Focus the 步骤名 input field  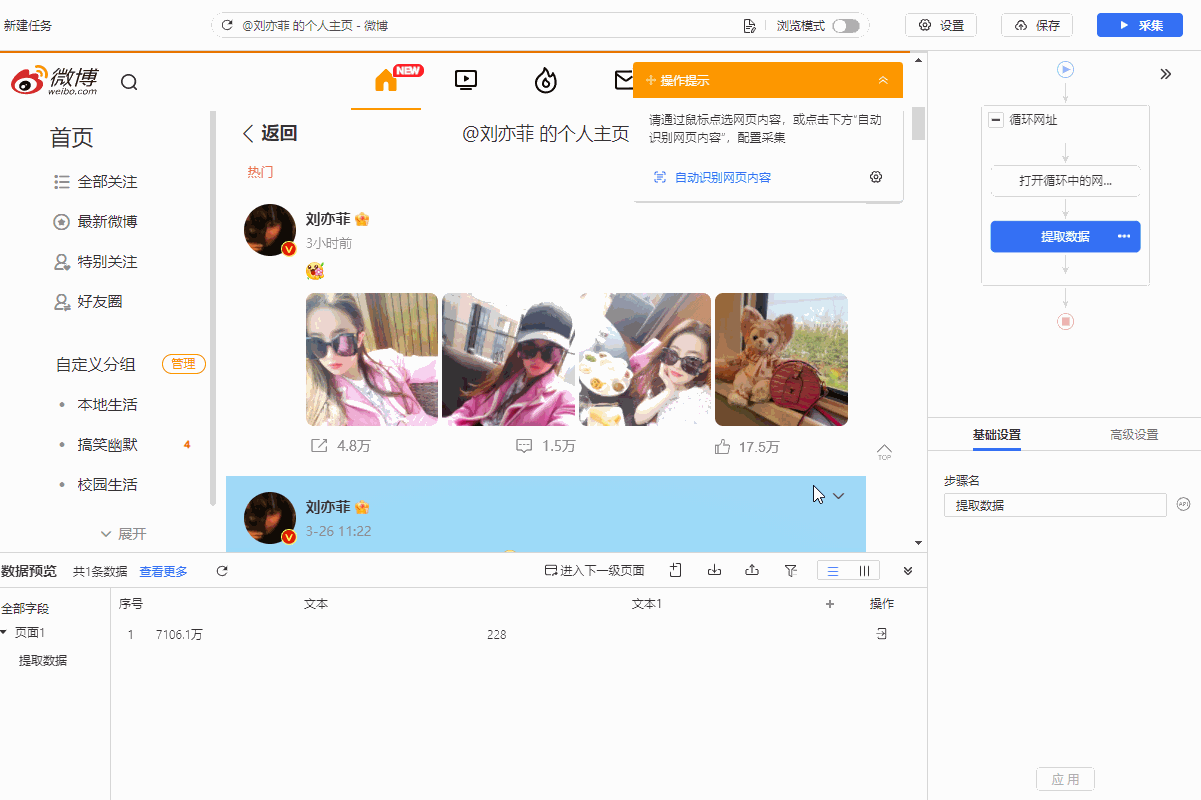pyautogui.click(x=1055, y=505)
